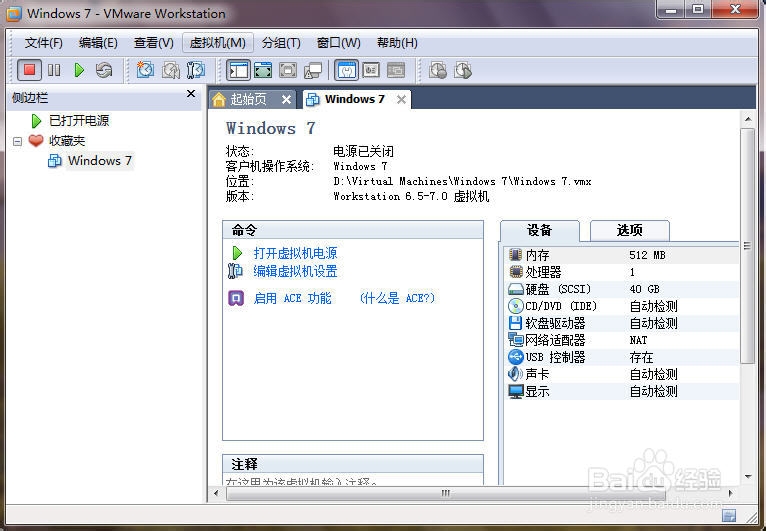This screenshot has width=766, height=531.
Task: Select 收藏夹 favorites folder in sidebar
Action: pyautogui.click(x=67, y=141)
